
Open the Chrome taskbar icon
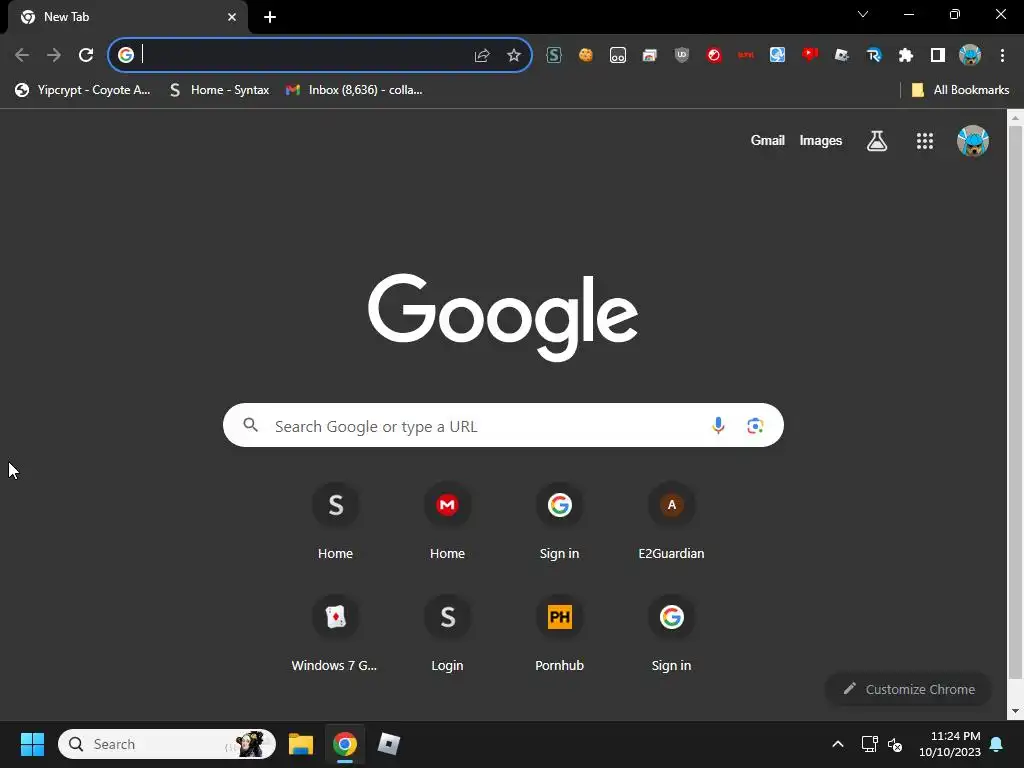pos(345,744)
